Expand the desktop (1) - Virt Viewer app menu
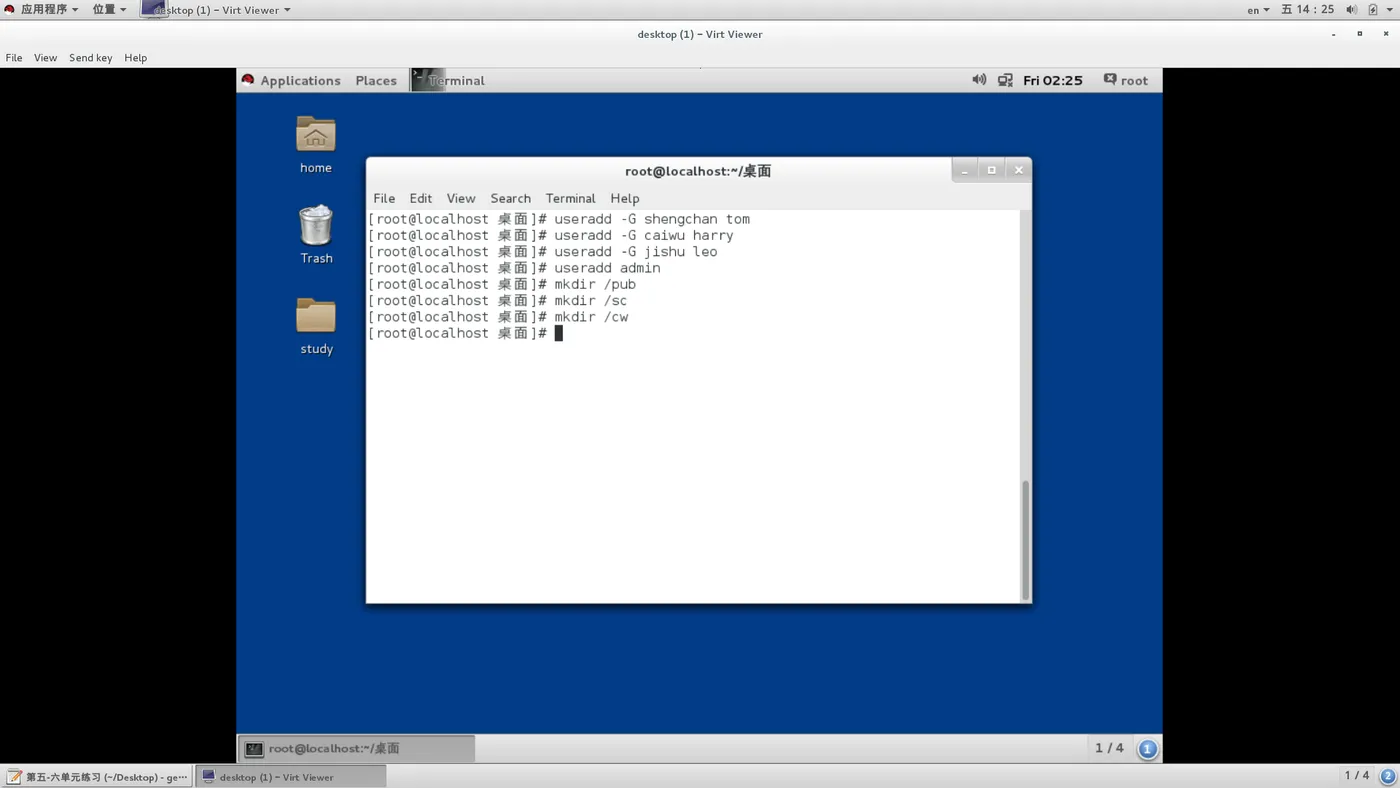The height and width of the screenshot is (788, 1400). [217, 9]
